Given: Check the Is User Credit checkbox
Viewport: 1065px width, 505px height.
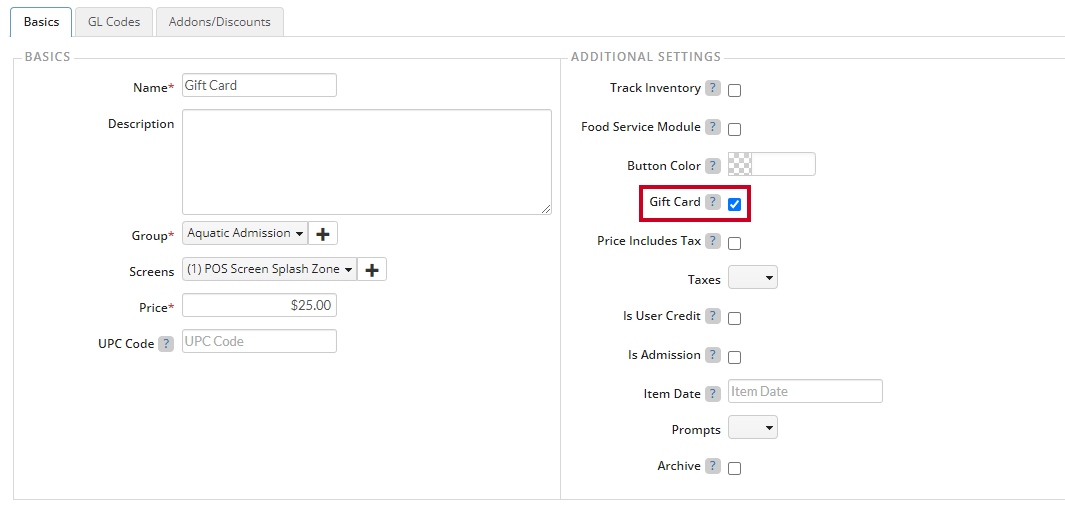Looking at the screenshot, I should [734, 318].
